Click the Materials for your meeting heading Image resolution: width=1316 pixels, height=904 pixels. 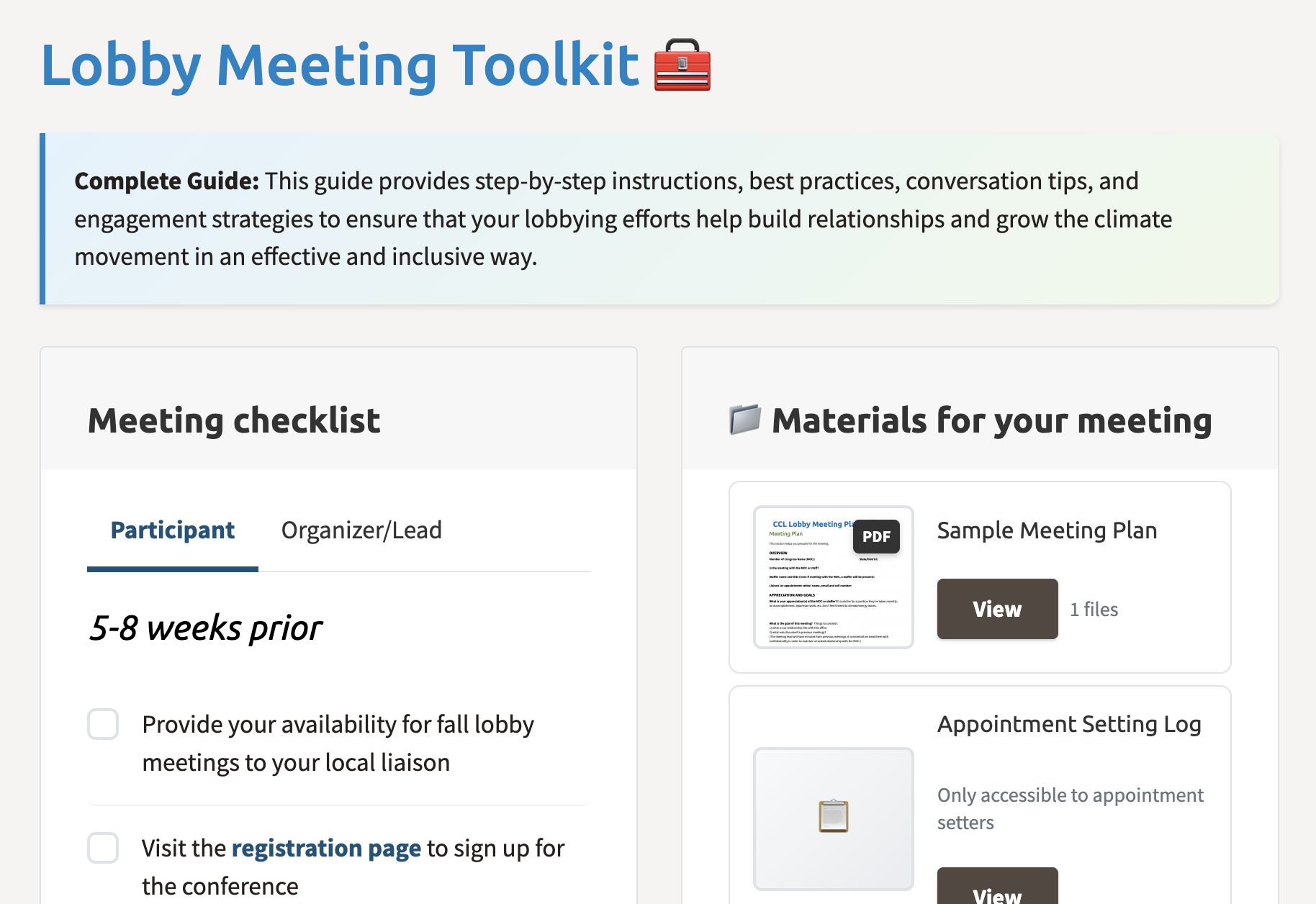point(991,420)
